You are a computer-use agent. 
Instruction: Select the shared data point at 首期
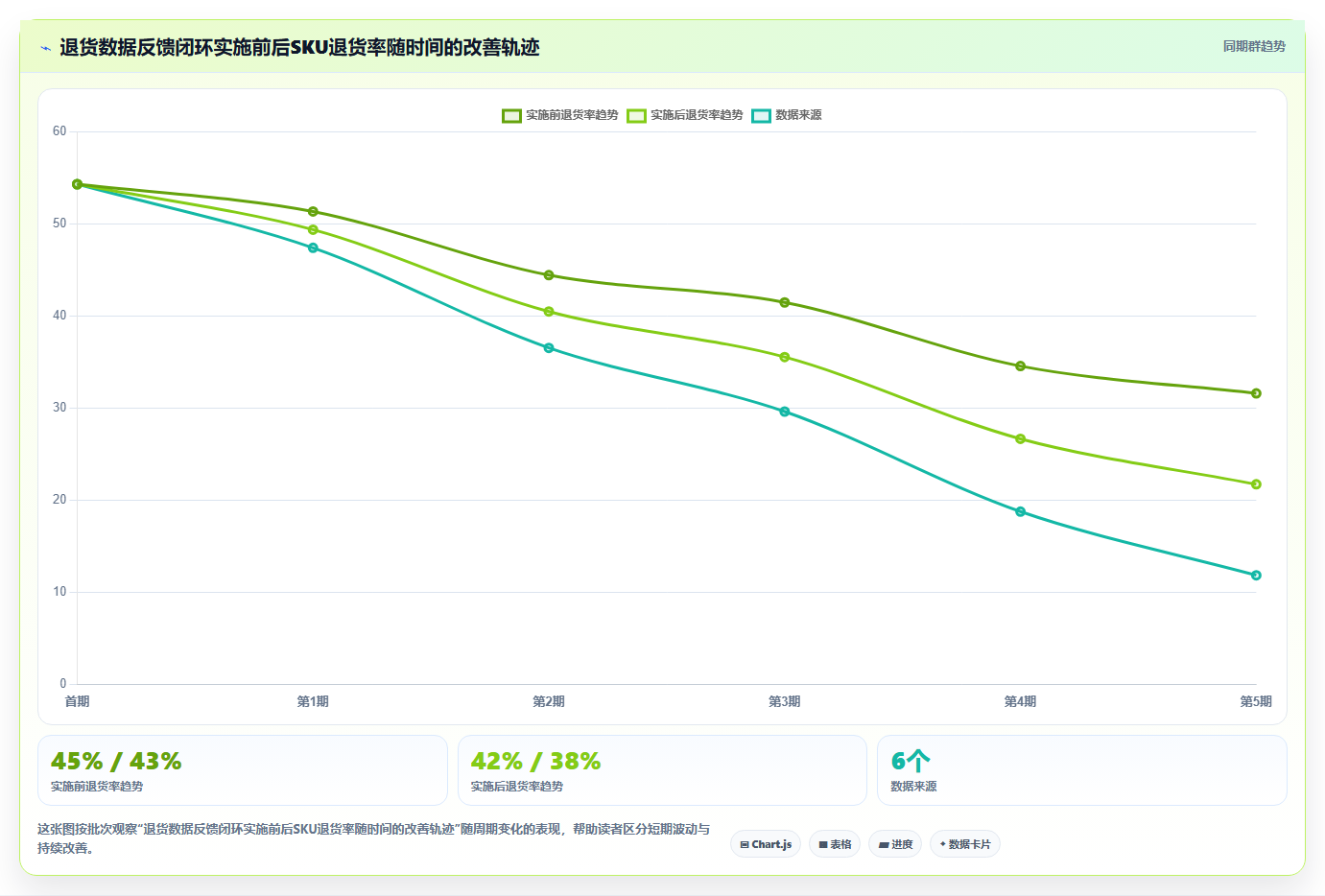[78, 184]
